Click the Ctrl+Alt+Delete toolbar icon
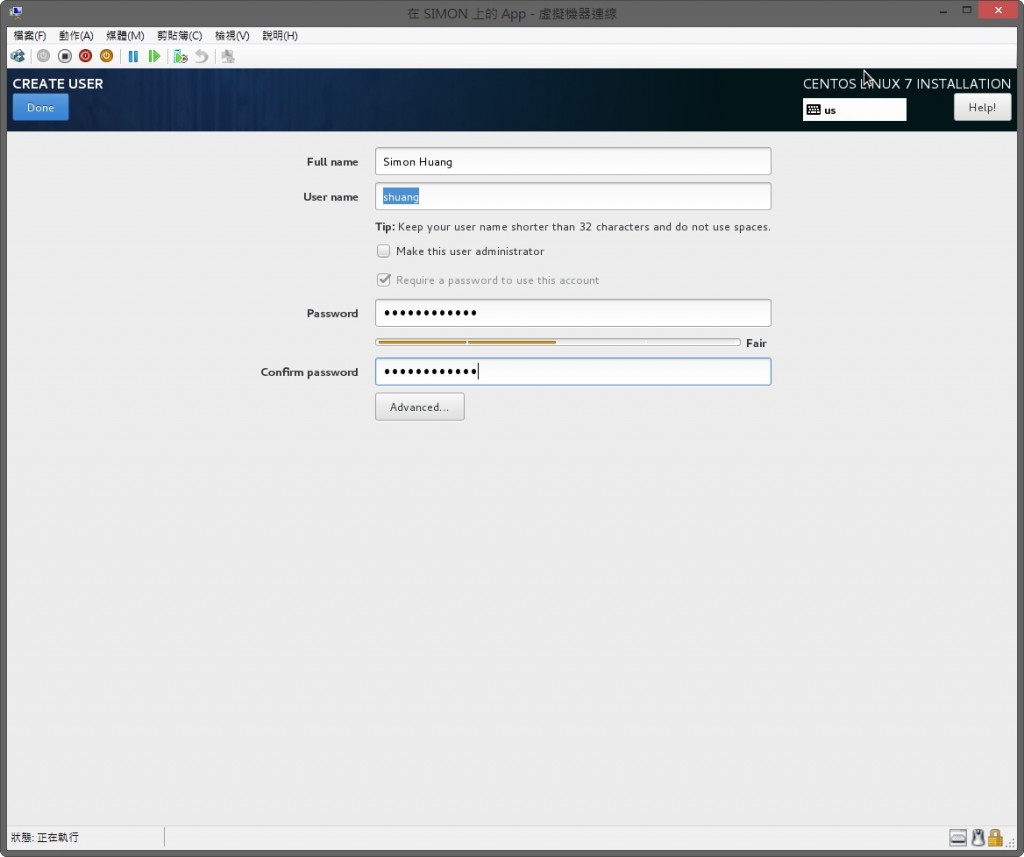 point(18,56)
